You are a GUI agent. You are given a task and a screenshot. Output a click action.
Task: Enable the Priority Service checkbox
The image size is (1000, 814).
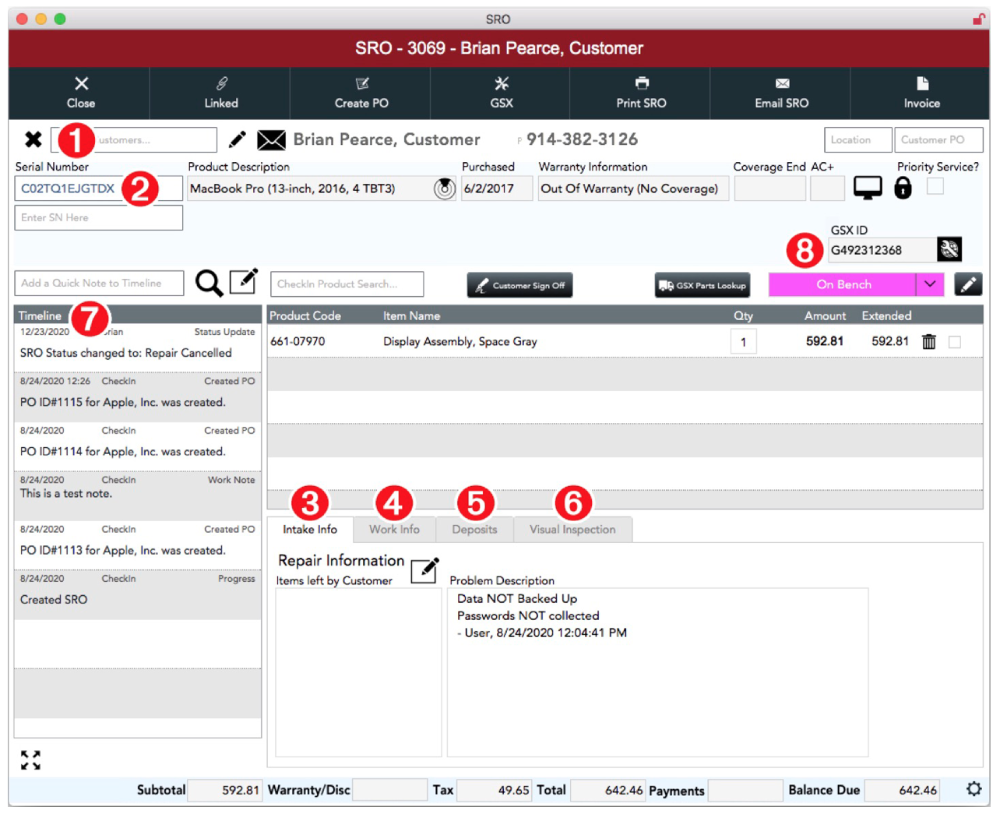935,186
